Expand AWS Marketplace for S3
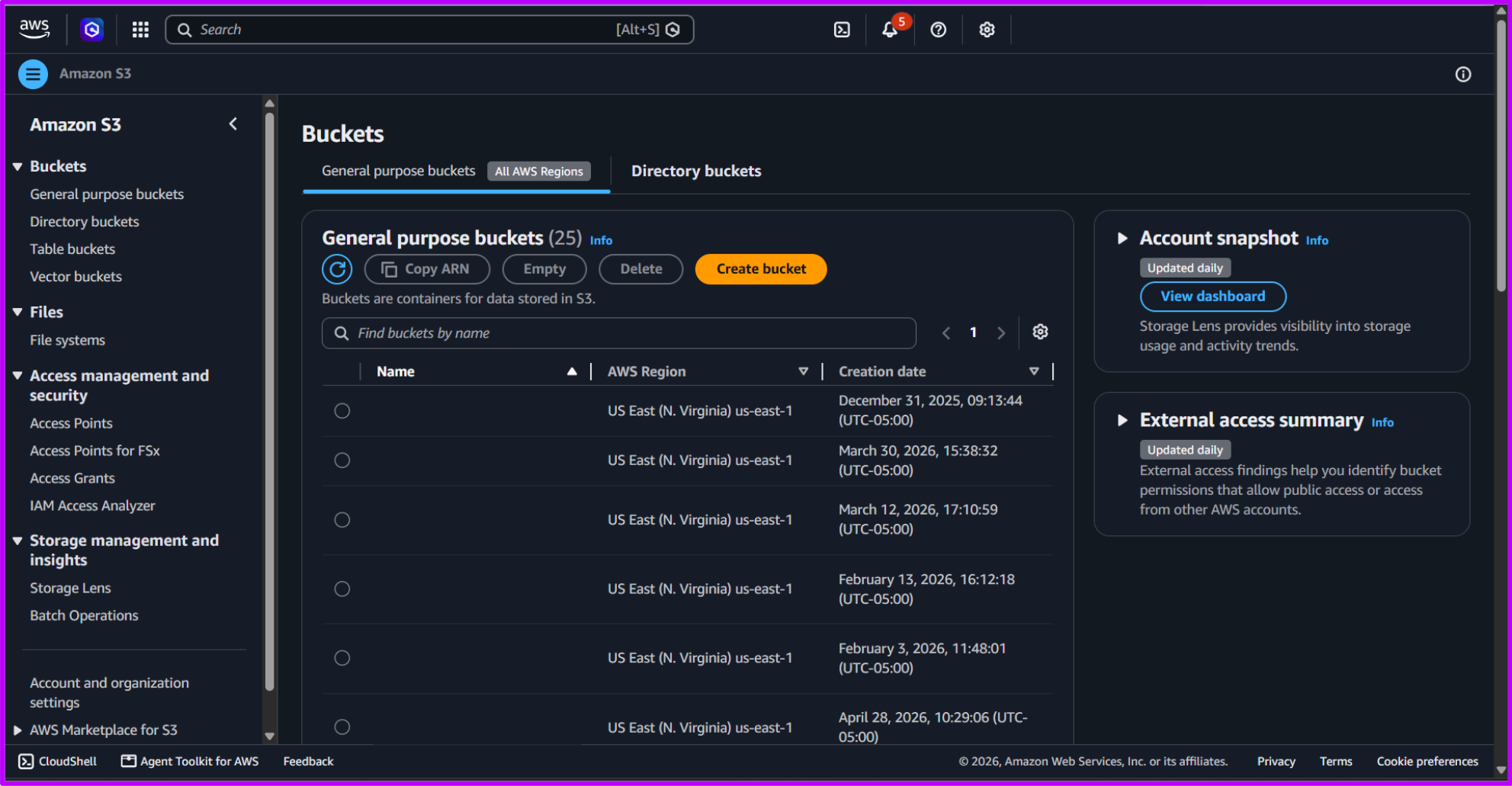Viewport: 1512px width, 786px height. [18, 730]
